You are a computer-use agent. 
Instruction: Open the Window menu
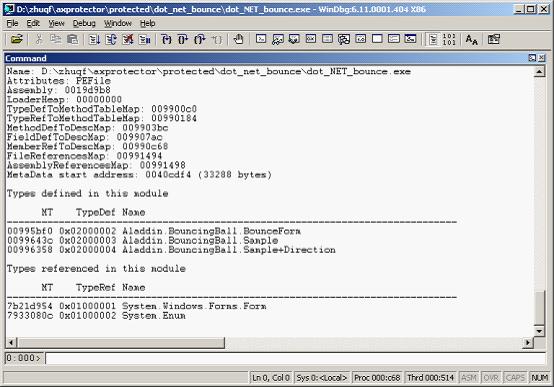[118, 23]
